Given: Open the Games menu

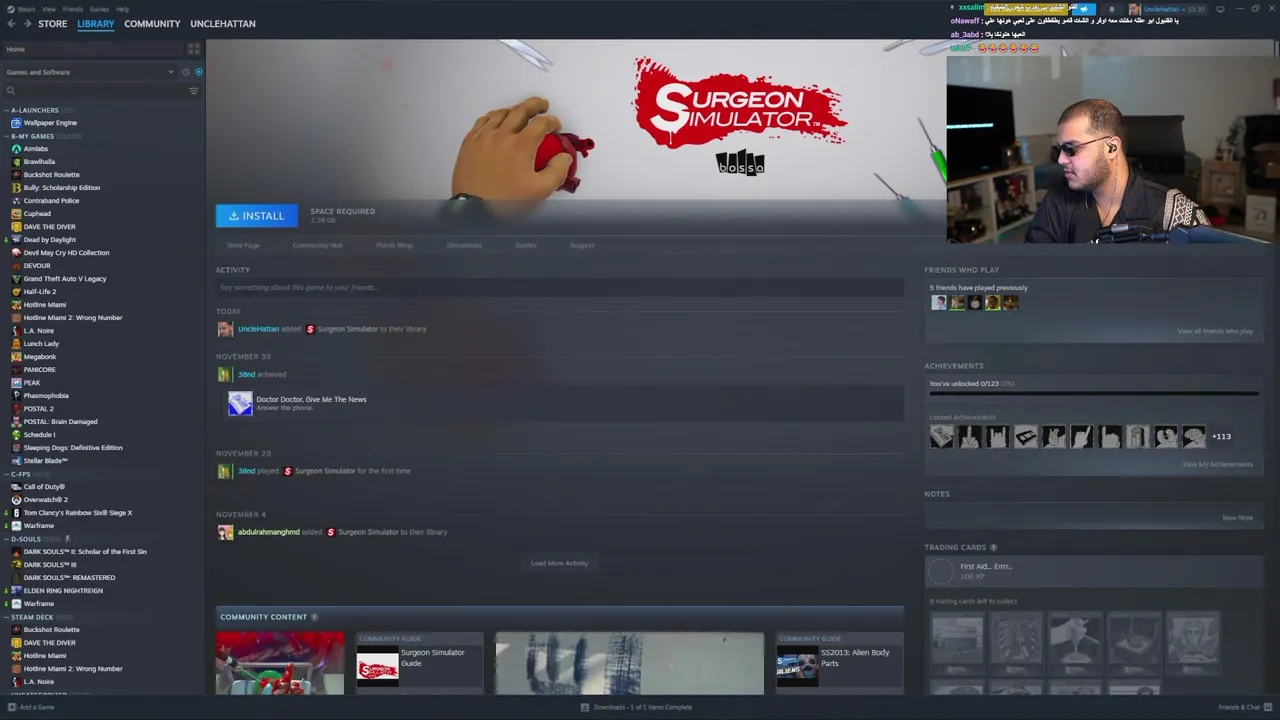Looking at the screenshot, I should tap(99, 9).
